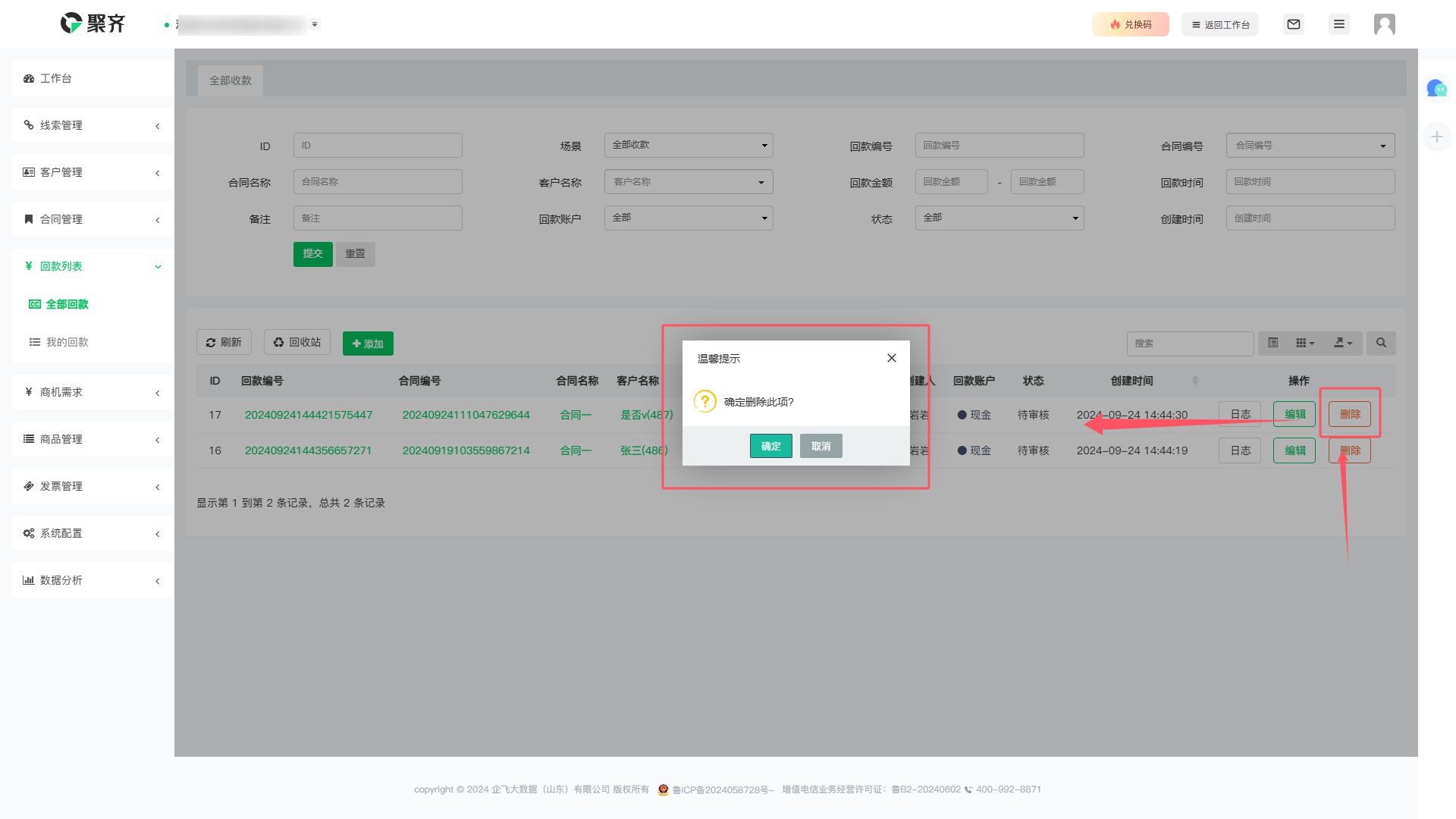Open the hamburger menu icon in header
Viewport: 1456px width, 819px height.
[1339, 24]
